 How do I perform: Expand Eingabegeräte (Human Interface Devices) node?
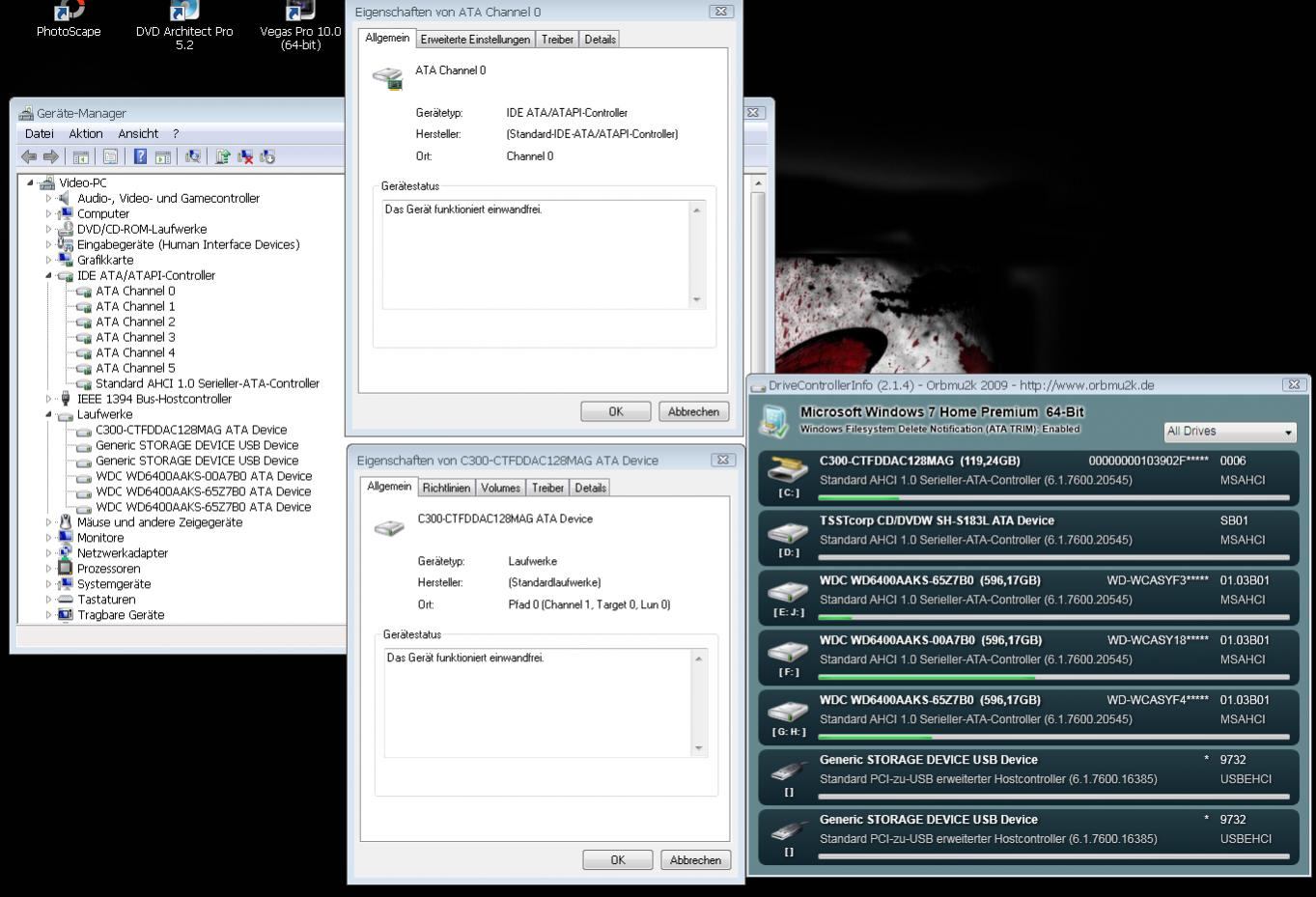[x=48, y=244]
